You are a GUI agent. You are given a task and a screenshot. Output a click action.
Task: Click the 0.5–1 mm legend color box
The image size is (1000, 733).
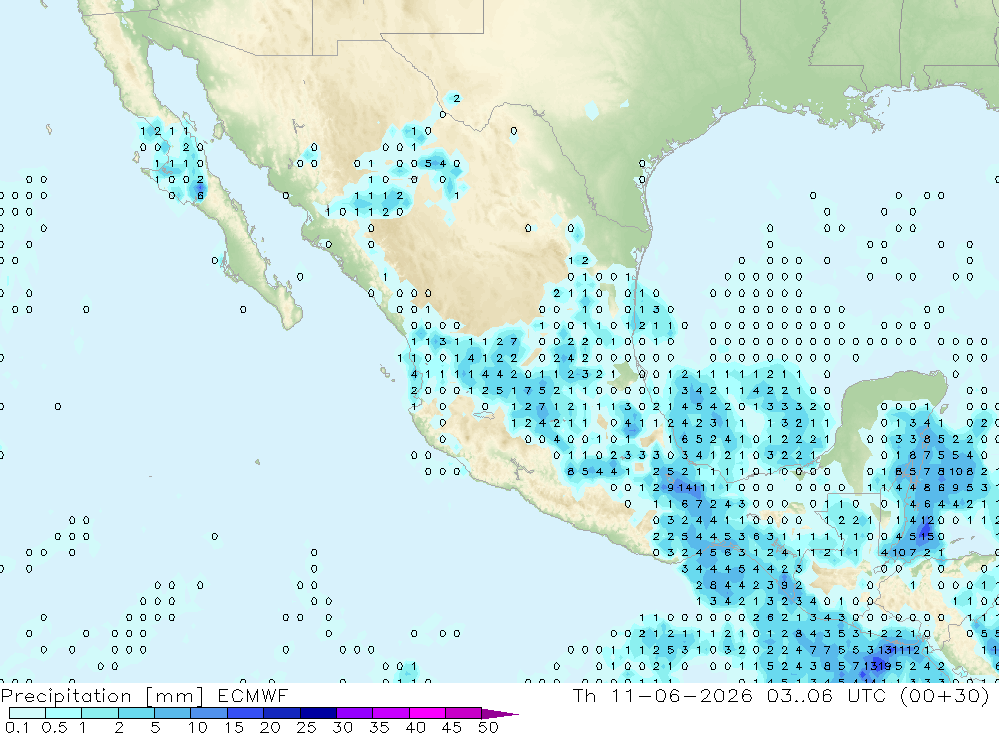tap(63, 713)
